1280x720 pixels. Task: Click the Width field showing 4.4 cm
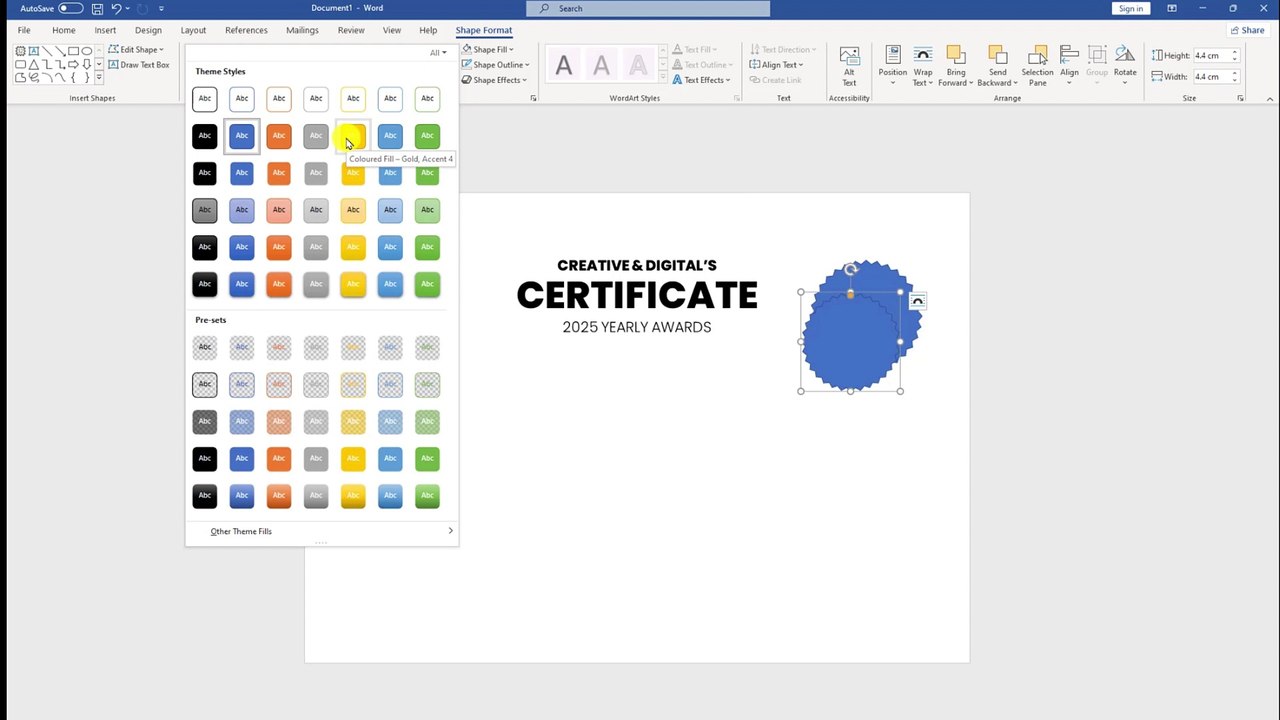[1211, 76]
